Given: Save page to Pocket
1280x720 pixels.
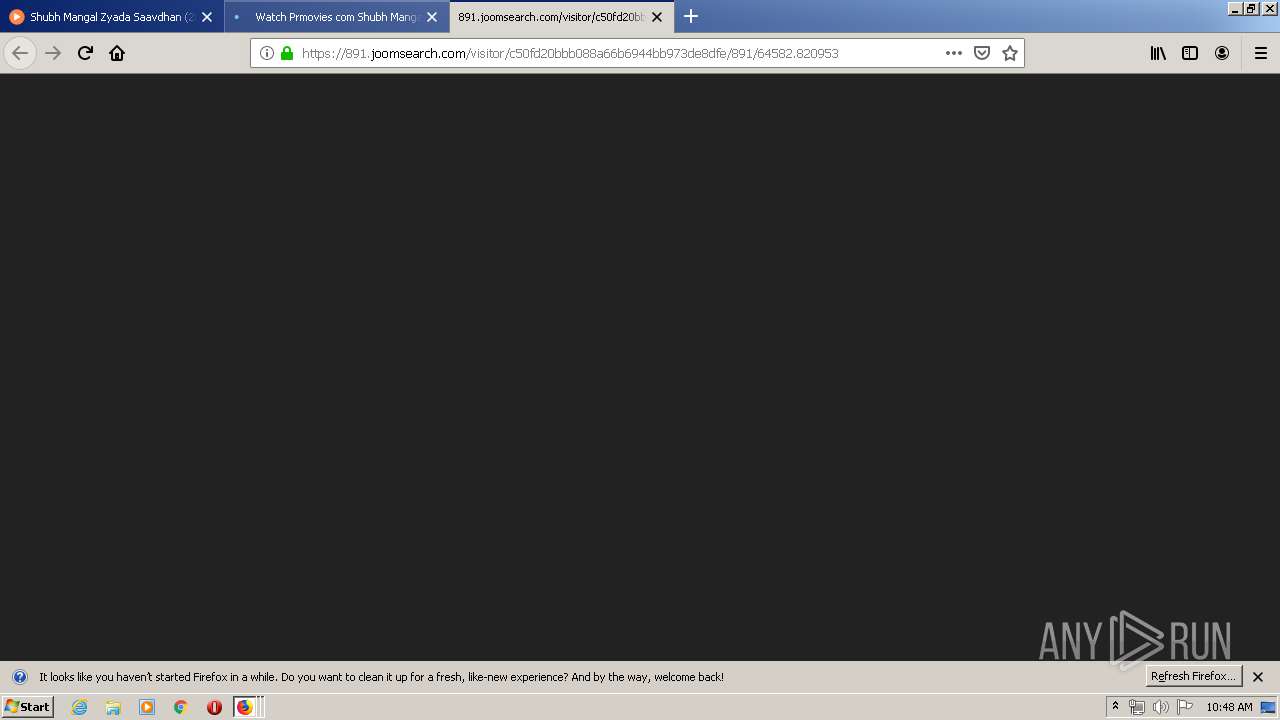Looking at the screenshot, I should (982, 53).
